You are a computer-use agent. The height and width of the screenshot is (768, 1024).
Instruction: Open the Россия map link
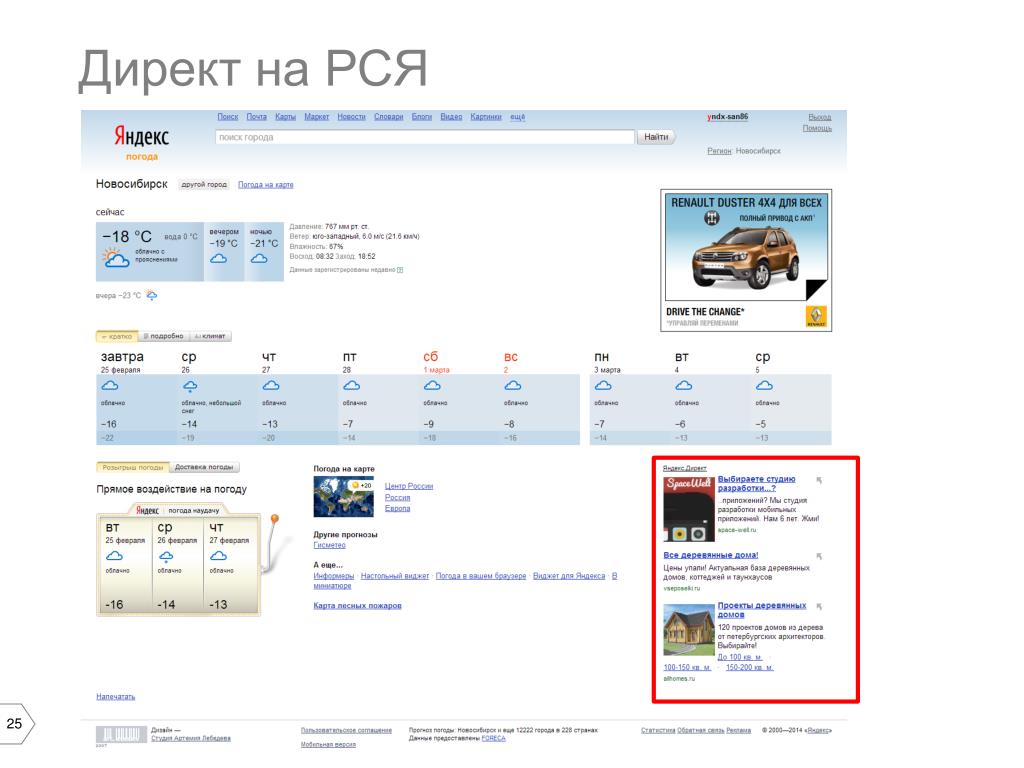[398, 498]
